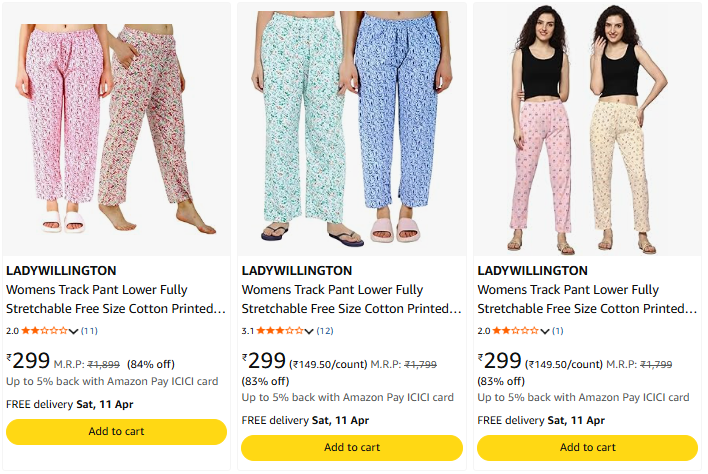Open 3.1 star rating of middle product

[x=279, y=331]
